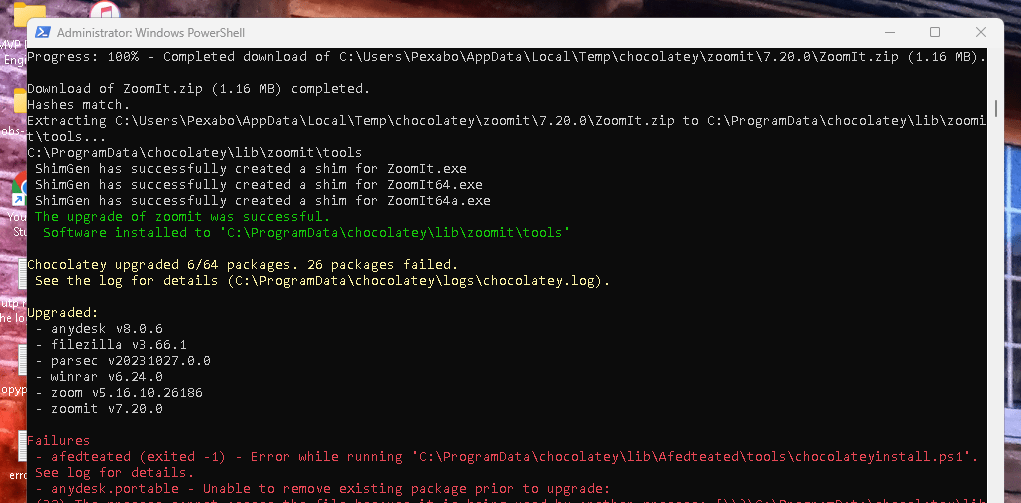
Task: Click the 'See the log for details' chocolatey.log line
Action: click(323, 281)
